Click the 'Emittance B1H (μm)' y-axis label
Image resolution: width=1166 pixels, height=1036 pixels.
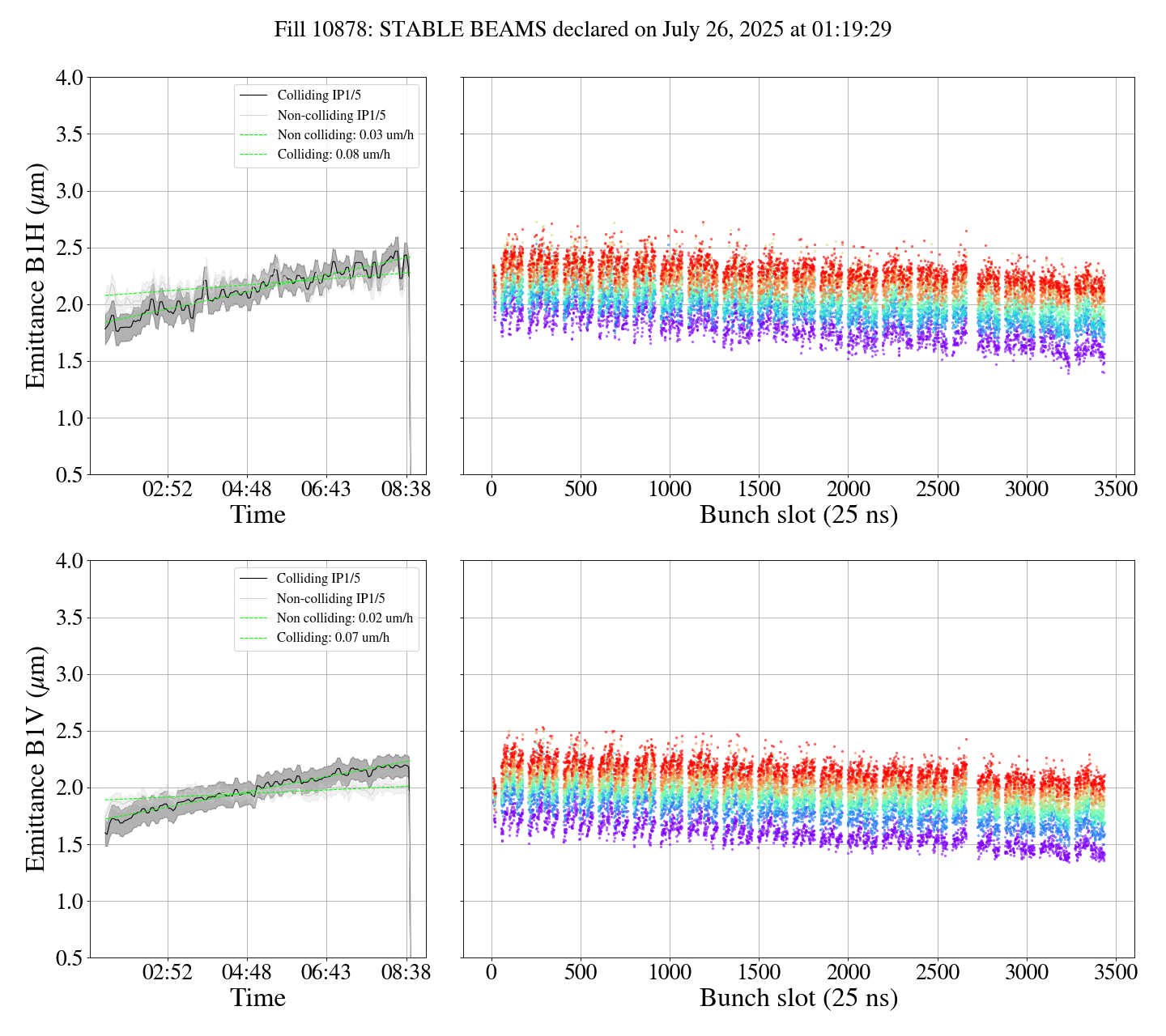36,276
